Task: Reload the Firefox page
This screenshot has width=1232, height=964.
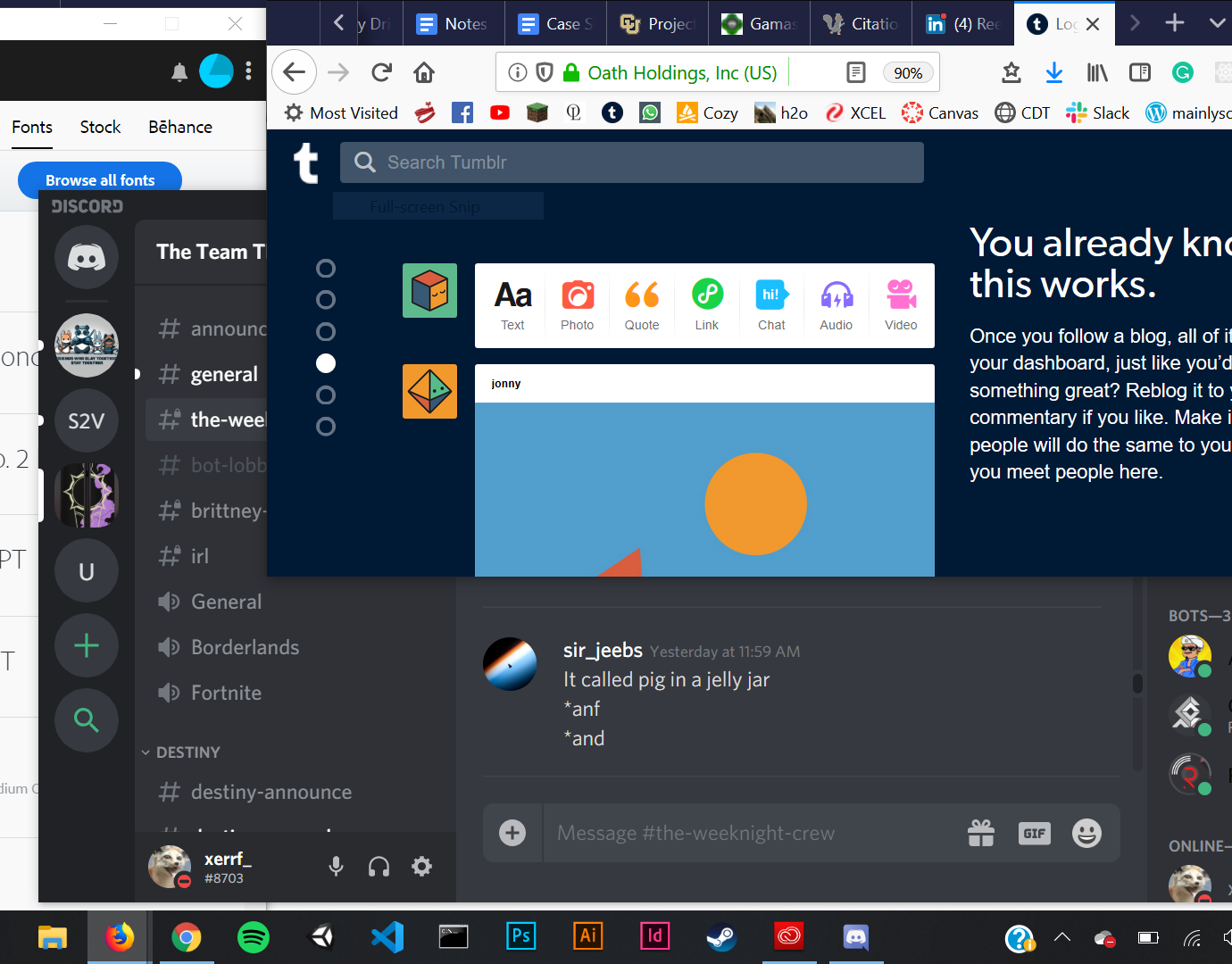Action: tap(381, 72)
